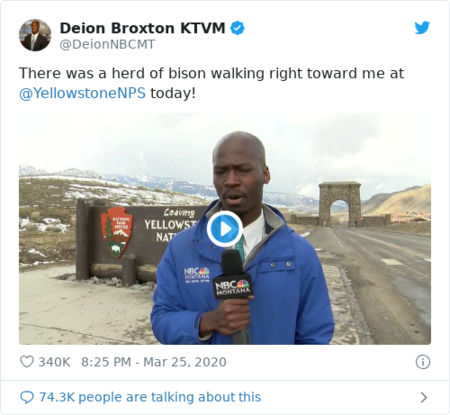Click the Deion Broxton KTVM display name
Screen dimensions: 450x415
point(143,28)
